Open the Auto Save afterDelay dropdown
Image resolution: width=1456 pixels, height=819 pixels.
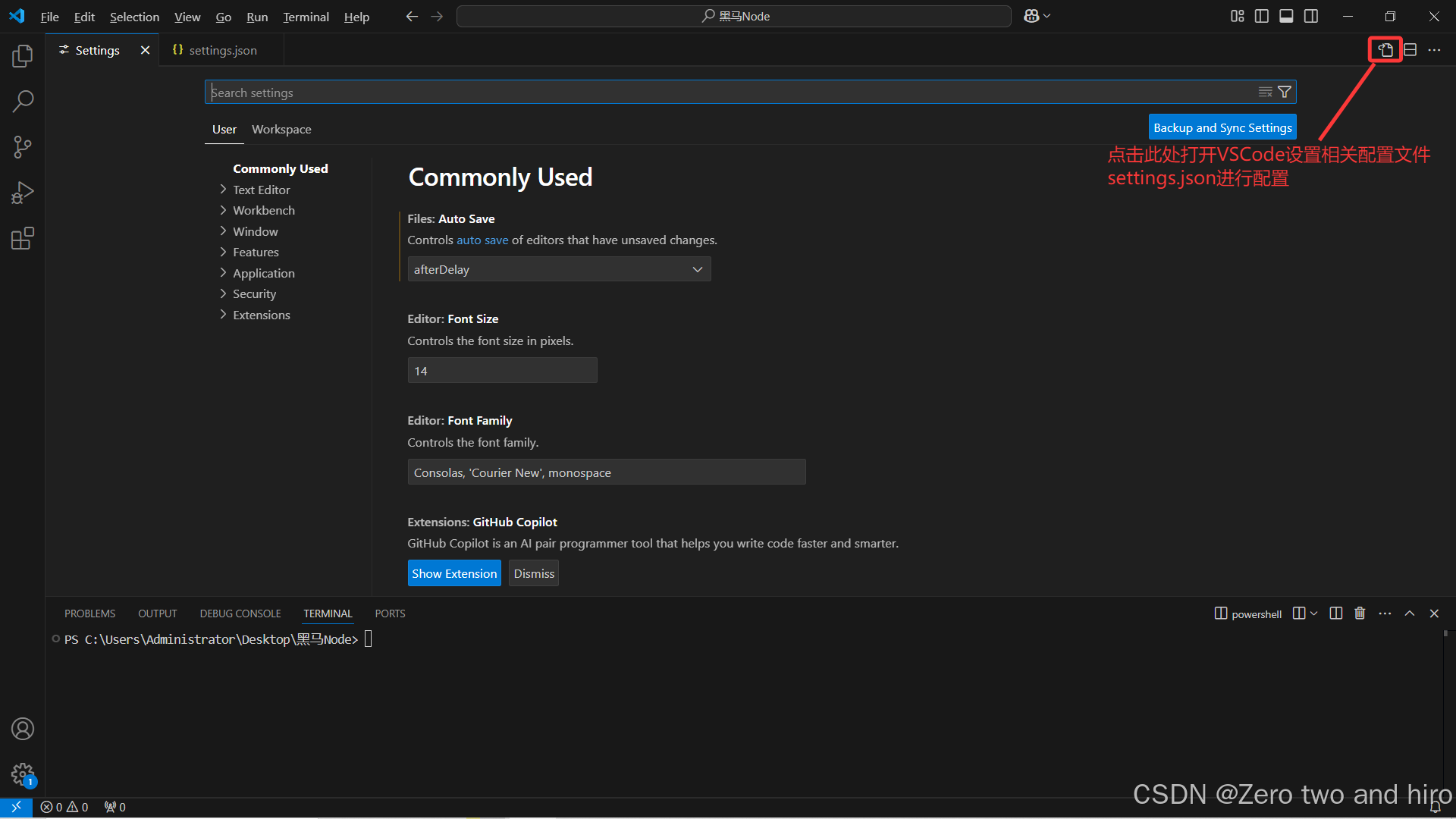tap(559, 269)
